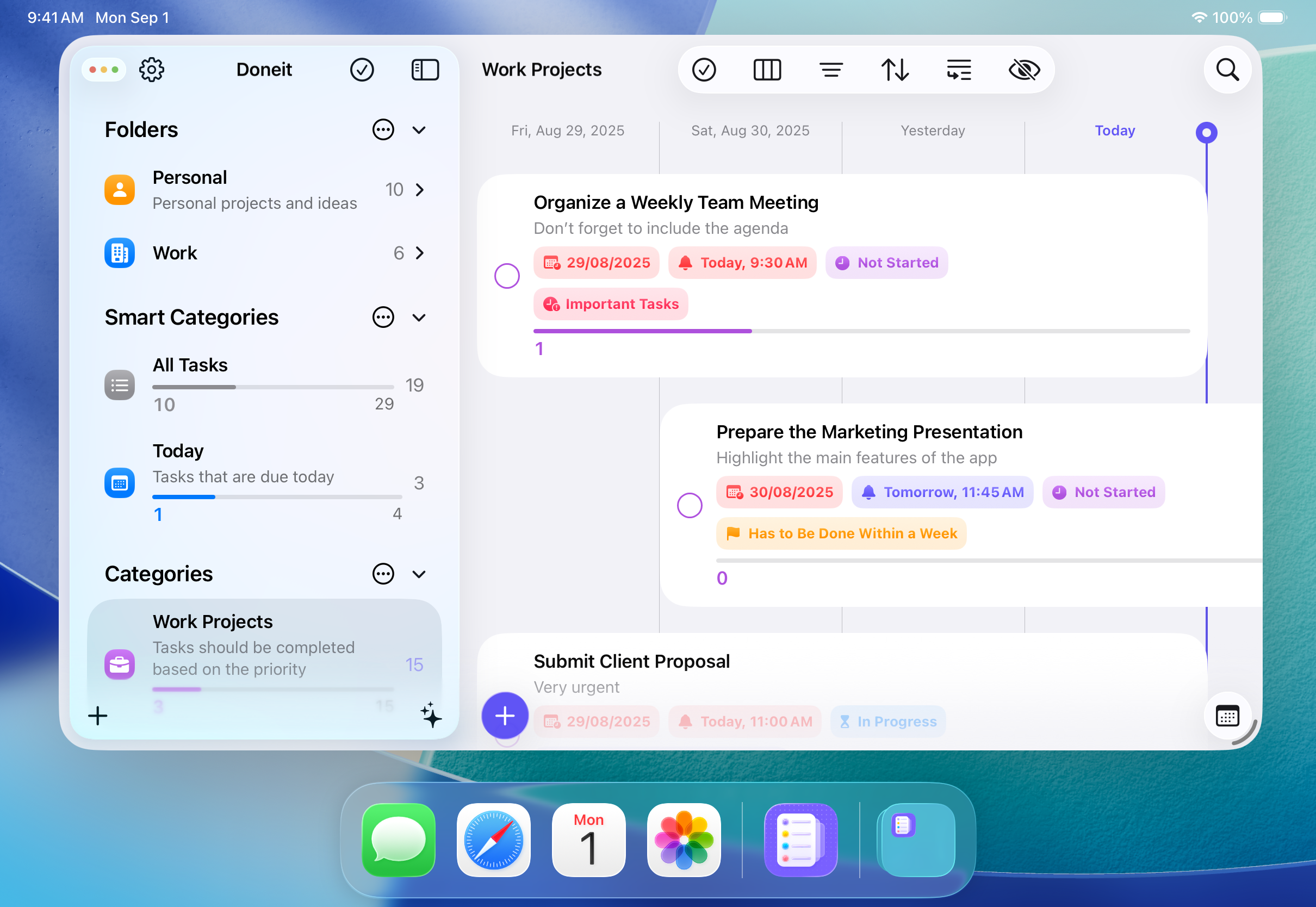
Task: Click the Today timeline marker dot
Action: pos(1206,133)
